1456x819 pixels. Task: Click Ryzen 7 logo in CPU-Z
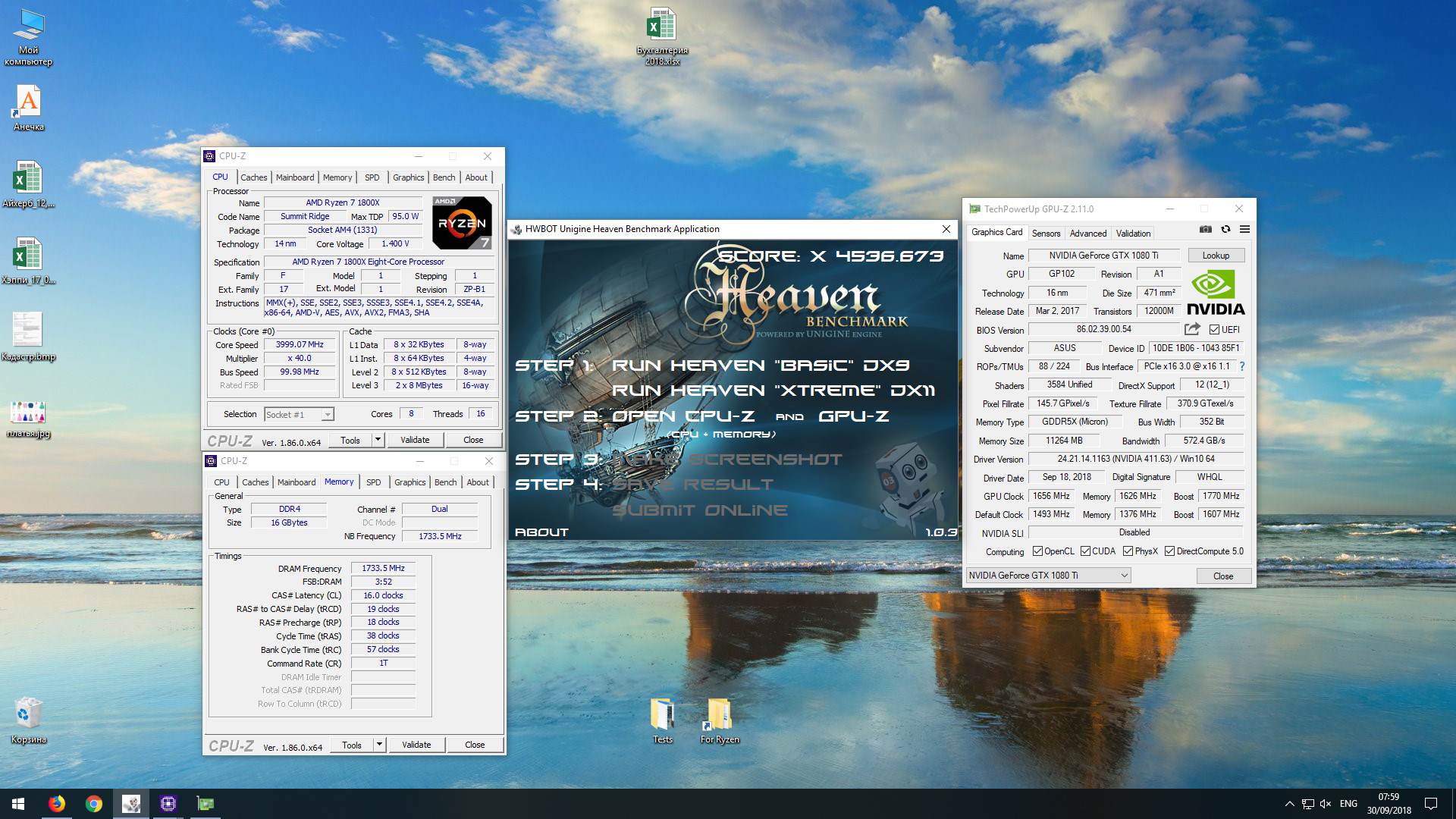click(x=462, y=223)
